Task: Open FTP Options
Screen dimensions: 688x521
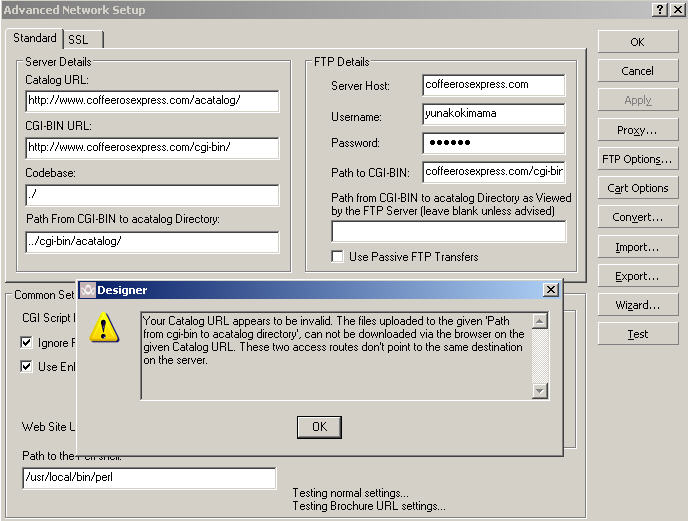Action: 637,159
